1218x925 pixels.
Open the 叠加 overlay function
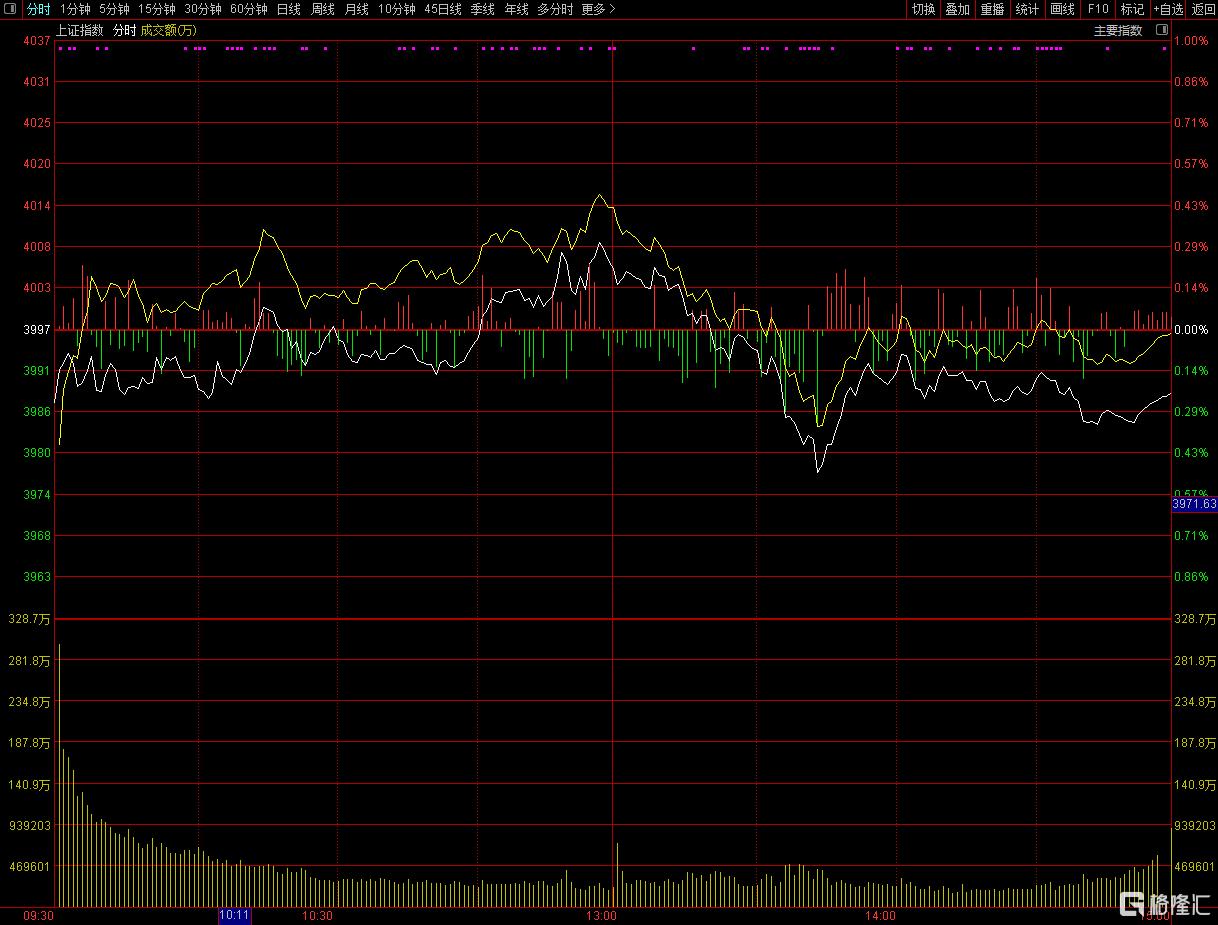click(957, 9)
